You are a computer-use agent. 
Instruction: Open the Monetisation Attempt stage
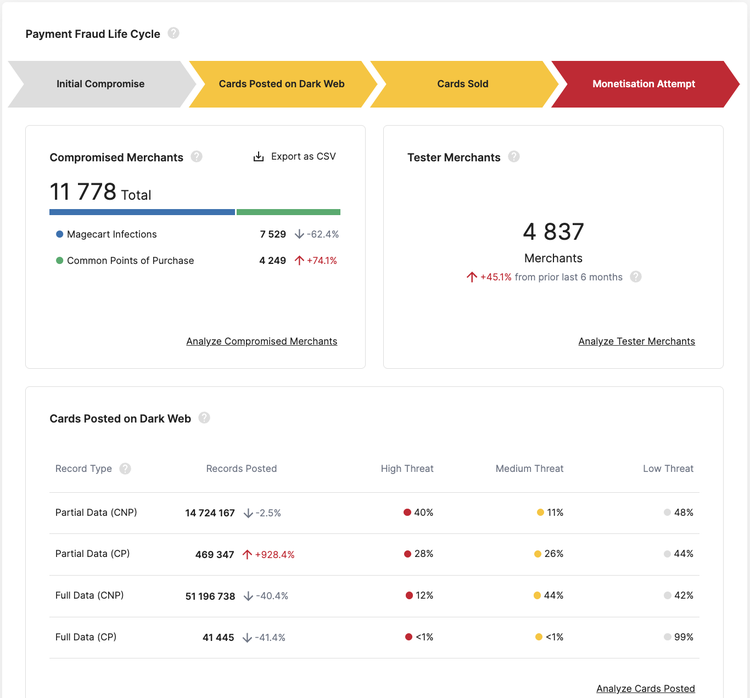tap(643, 84)
